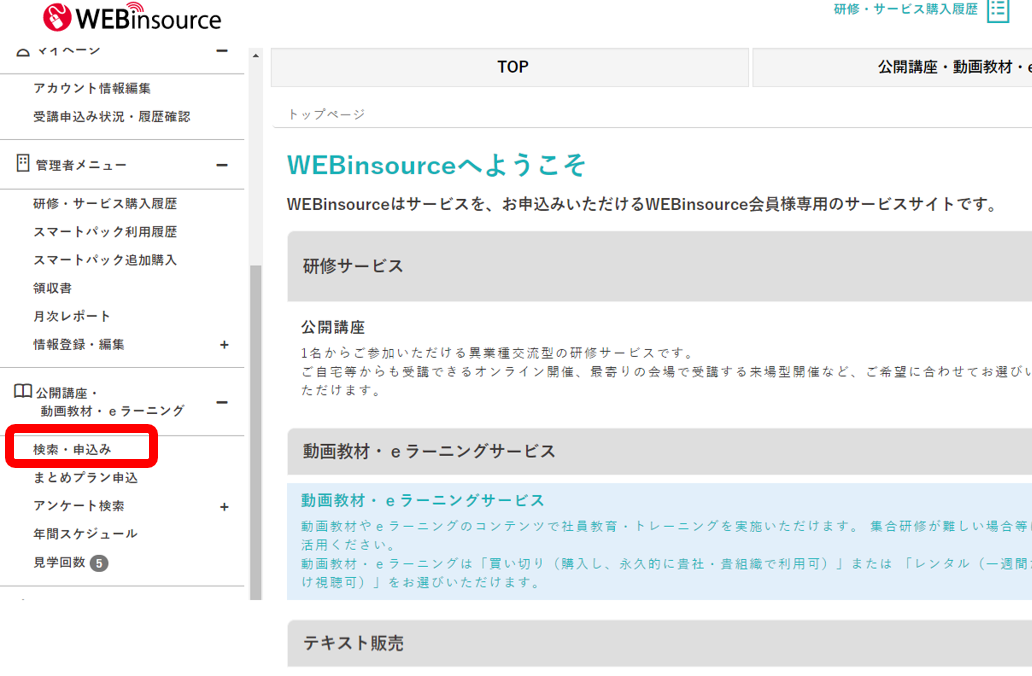Open まとめプラン申込
1032x676 pixels.
86,478
